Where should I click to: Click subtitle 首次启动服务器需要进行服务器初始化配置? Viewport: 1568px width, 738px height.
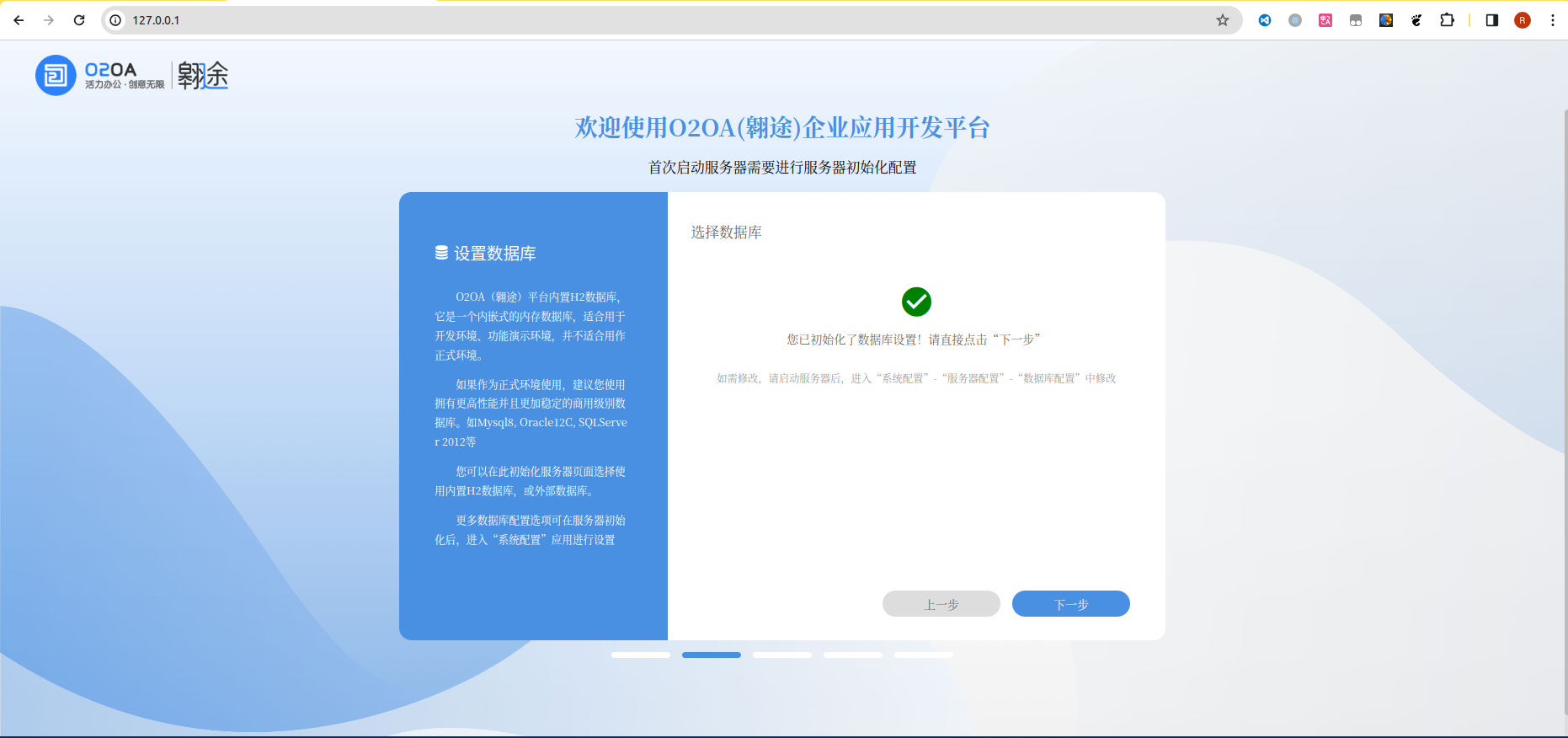782,168
